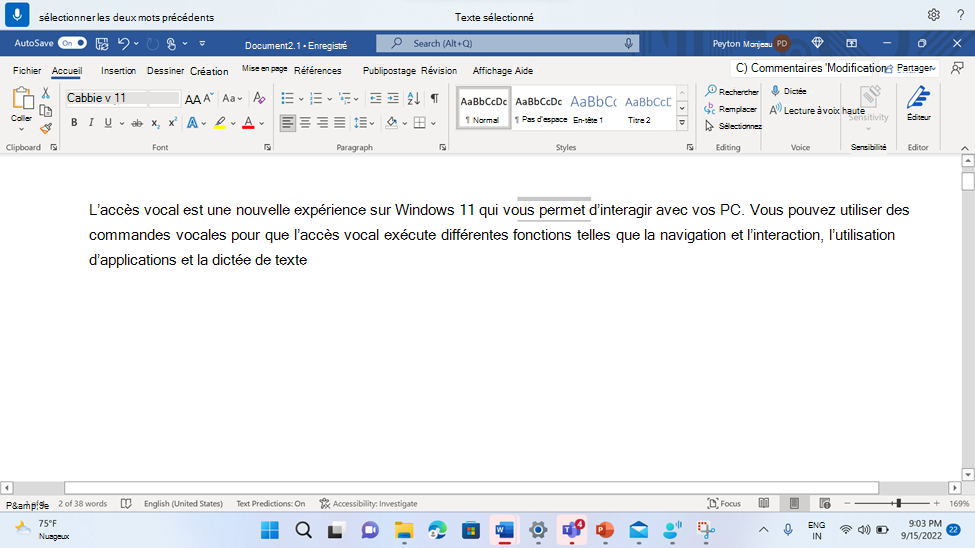Open Font dialog launcher
This screenshot has width=975, height=548.
coord(267,147)
